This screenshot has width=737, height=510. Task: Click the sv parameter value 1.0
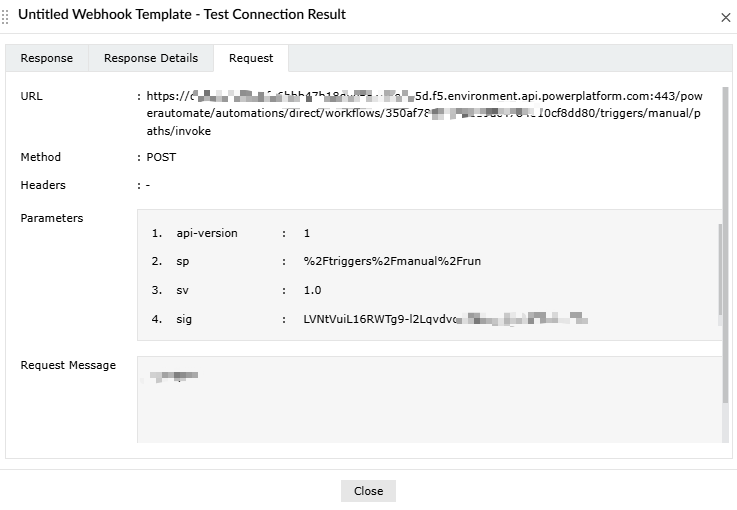click(312, 290)
